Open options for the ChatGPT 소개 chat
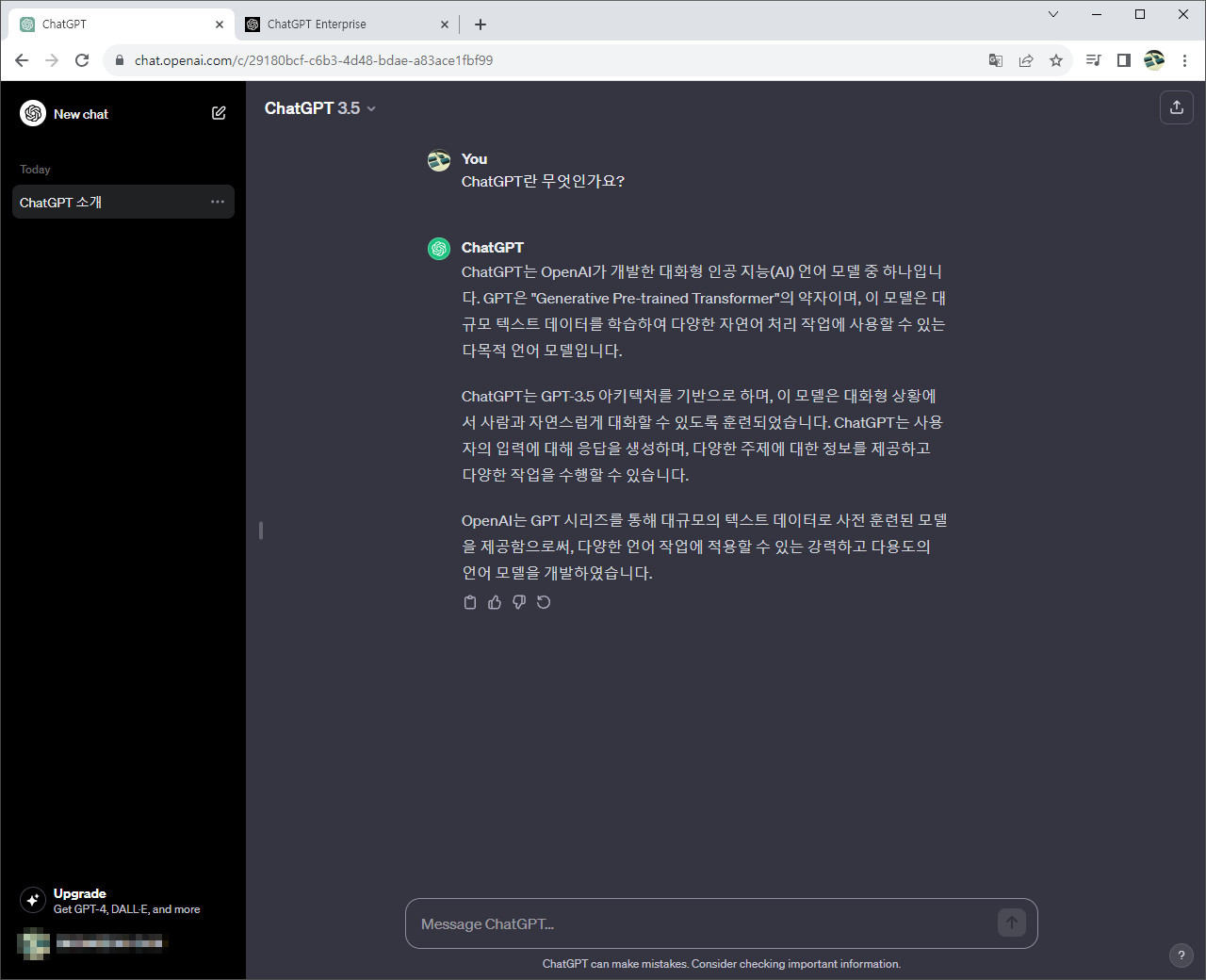 pyautogui.click(x=218, y=202)
